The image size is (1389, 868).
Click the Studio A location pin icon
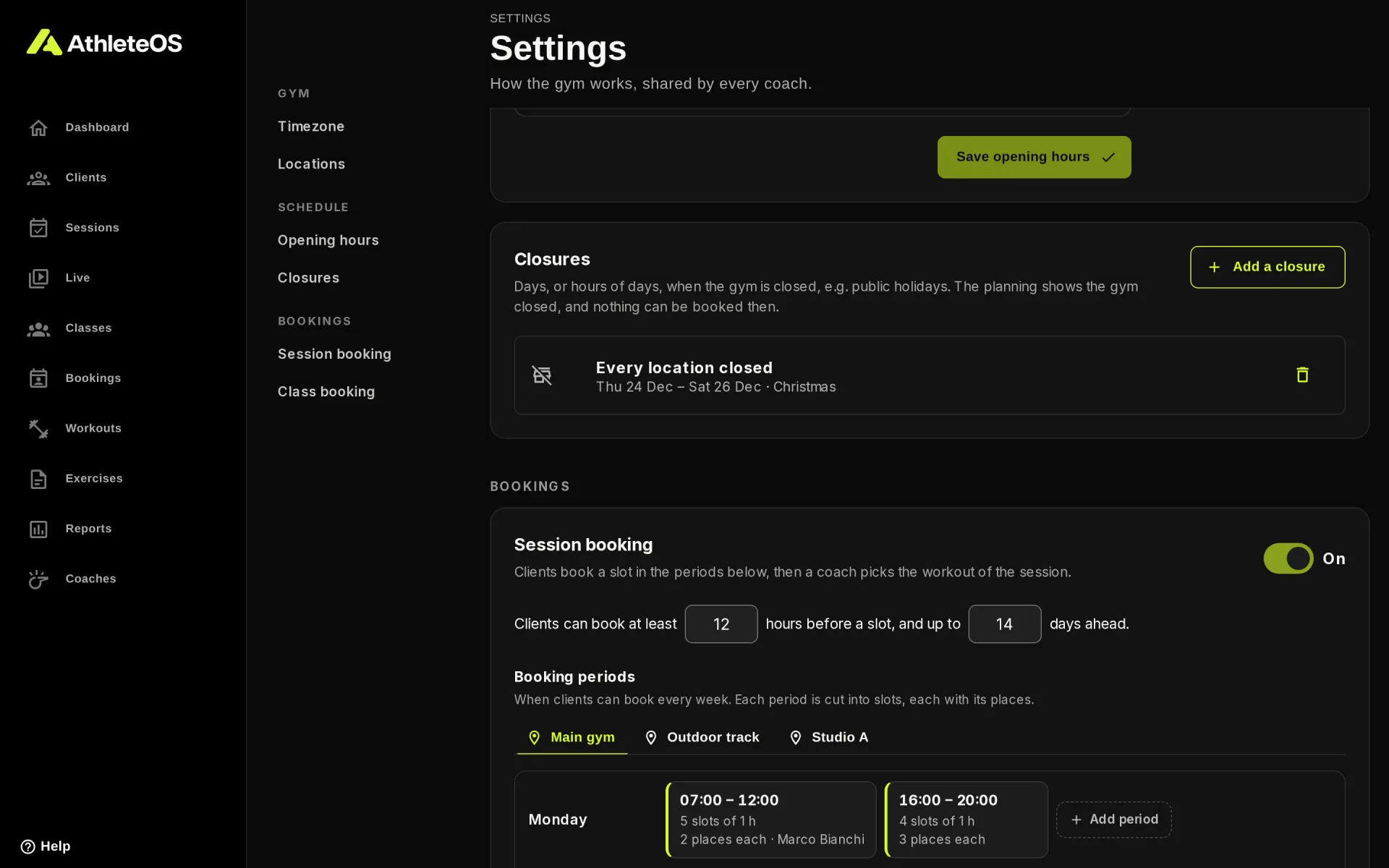point(795,737)
